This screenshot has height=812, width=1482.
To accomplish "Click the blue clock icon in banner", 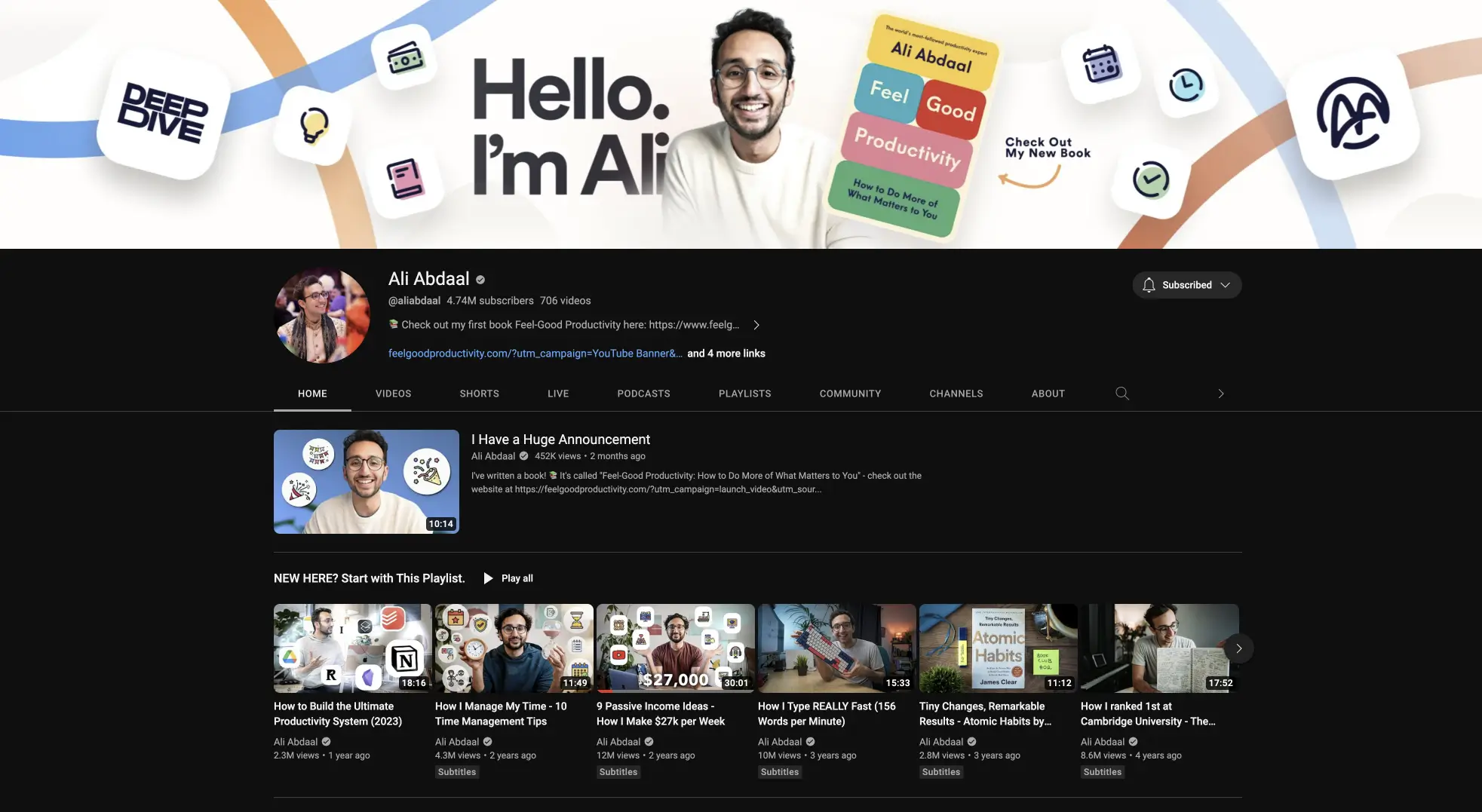I will 1186,85.
